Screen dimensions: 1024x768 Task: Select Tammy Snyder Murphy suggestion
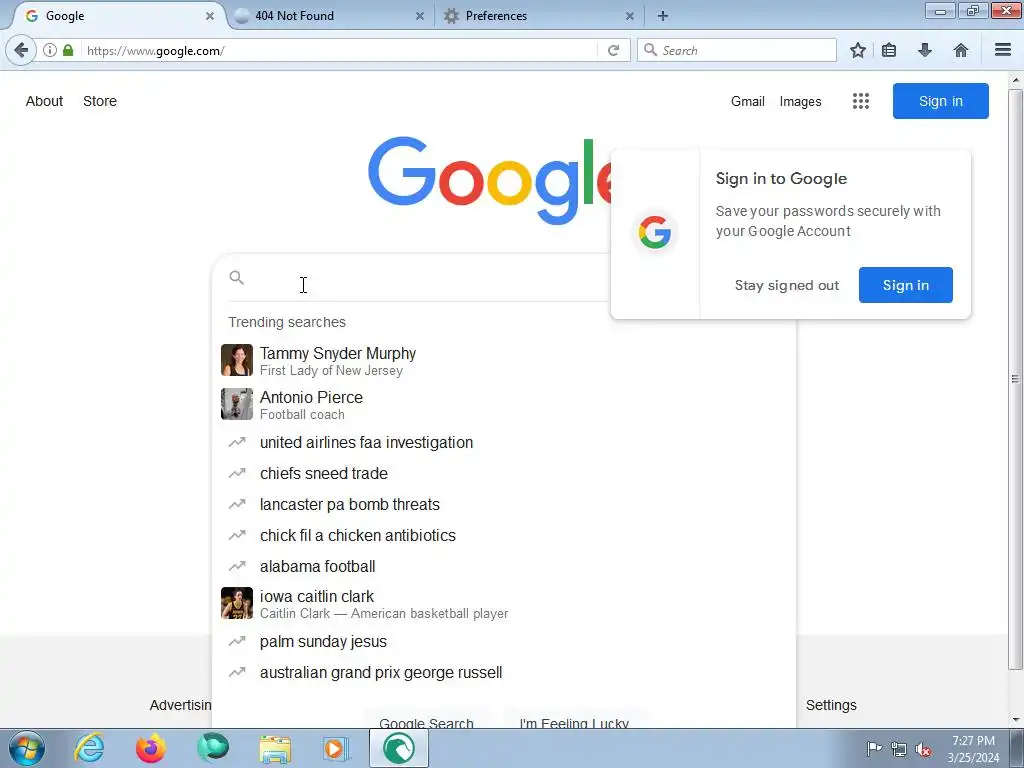point(504,360)
